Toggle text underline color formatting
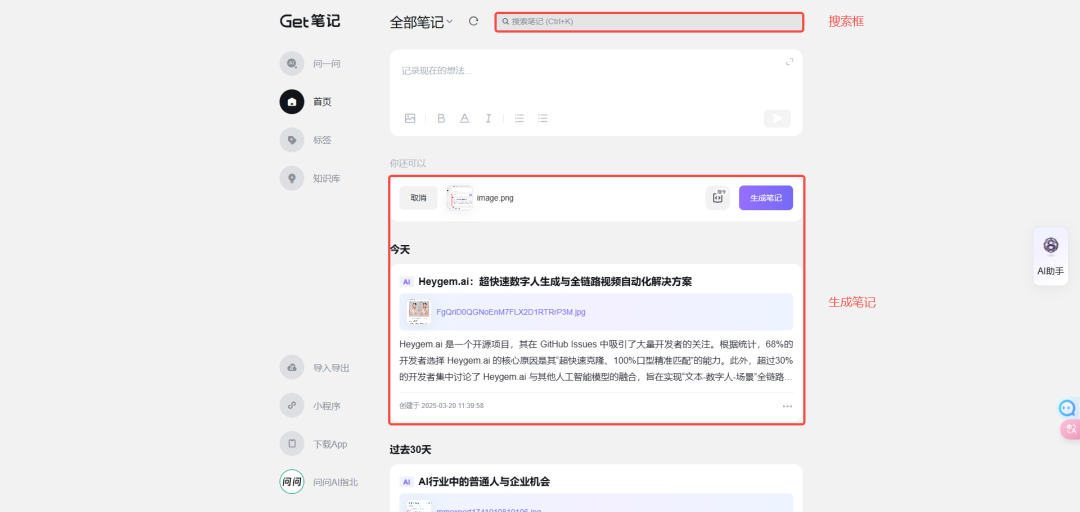The height and width of the screenshot is (512, 1080). [465, 119]
